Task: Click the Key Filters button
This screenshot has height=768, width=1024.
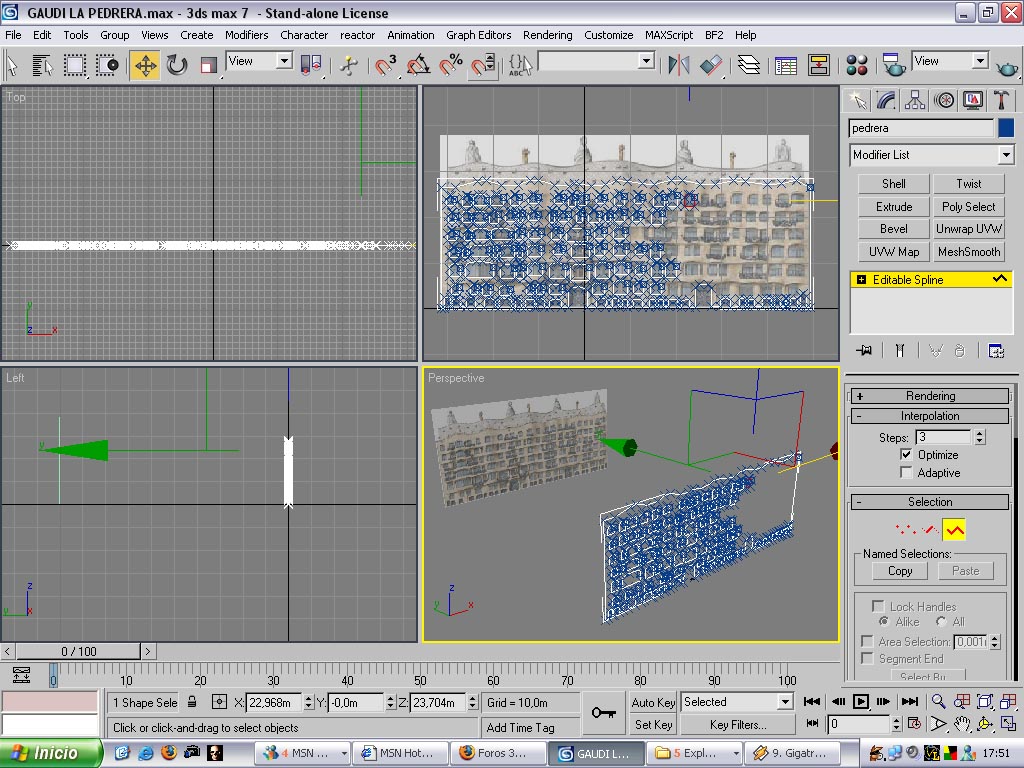Action: [x=737, y=725]
